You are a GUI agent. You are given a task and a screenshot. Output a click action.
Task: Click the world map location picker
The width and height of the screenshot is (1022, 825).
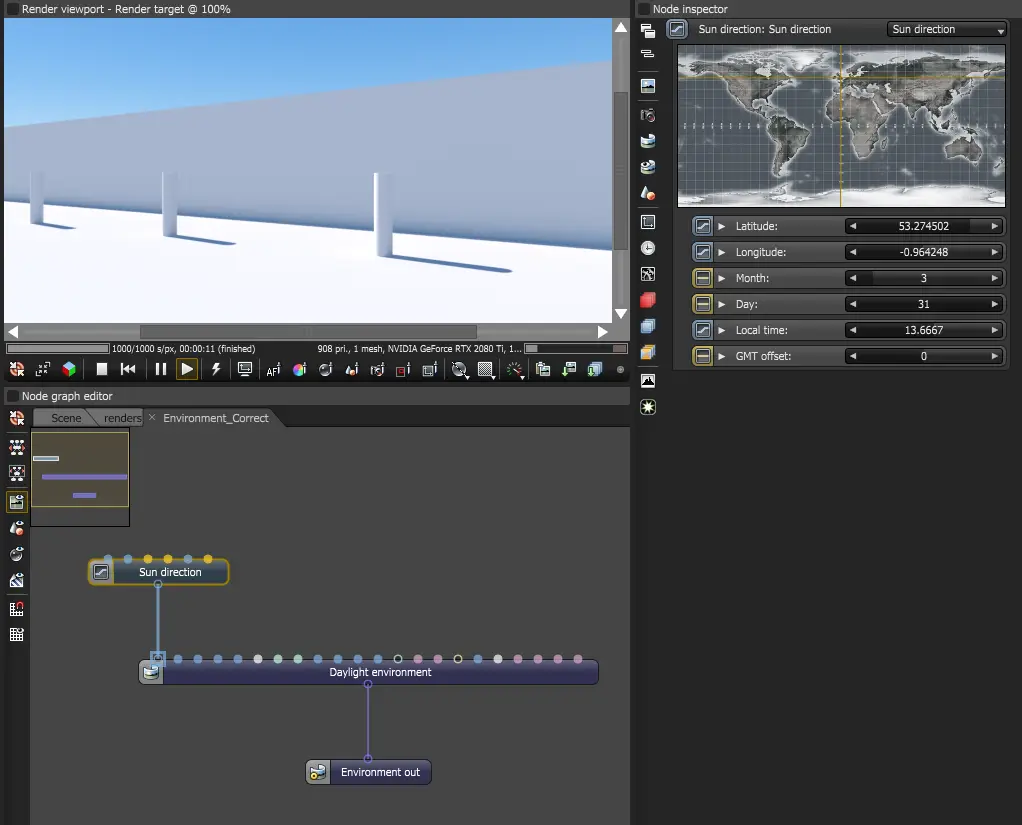coord(841,126)
